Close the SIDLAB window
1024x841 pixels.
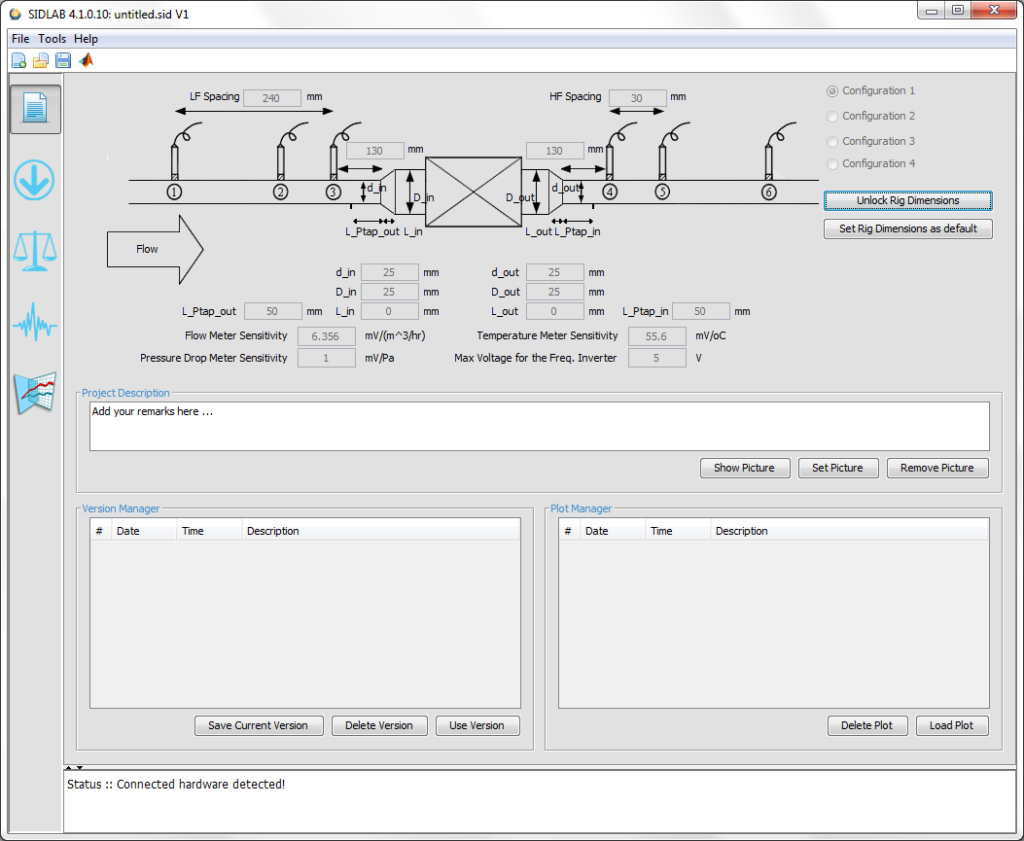pos(994,10)
